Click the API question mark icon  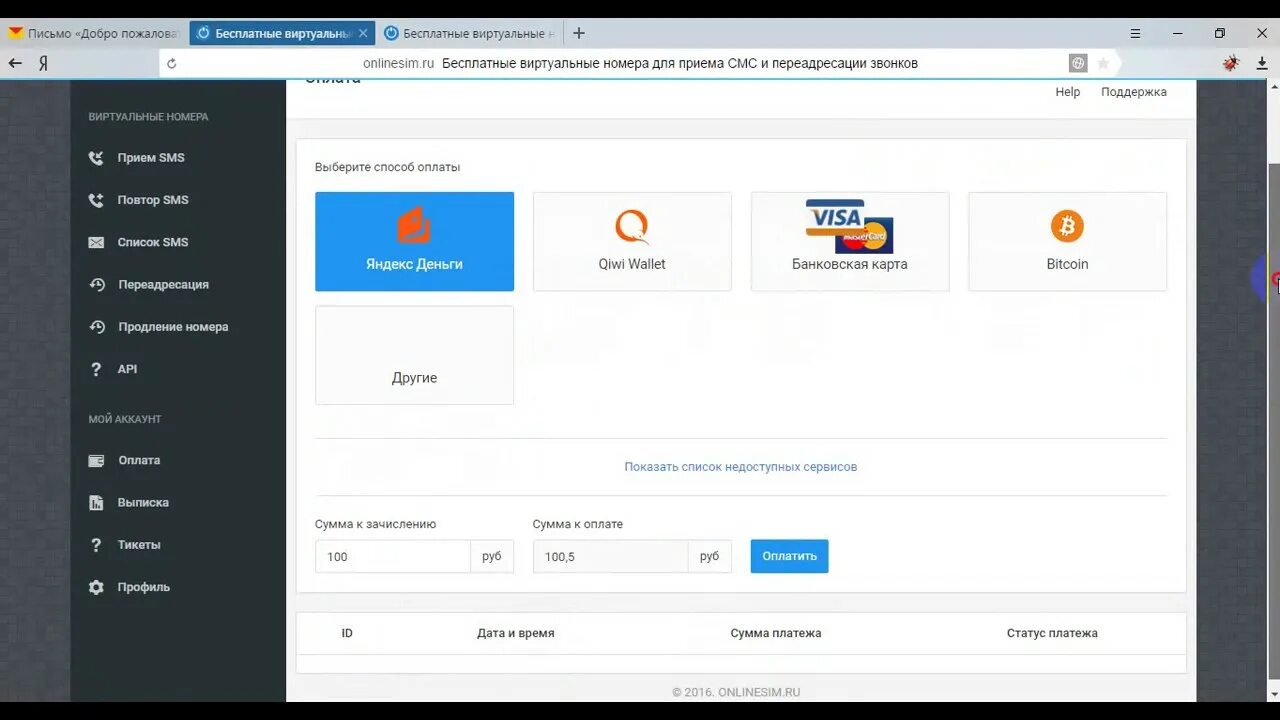pos(96,369)
